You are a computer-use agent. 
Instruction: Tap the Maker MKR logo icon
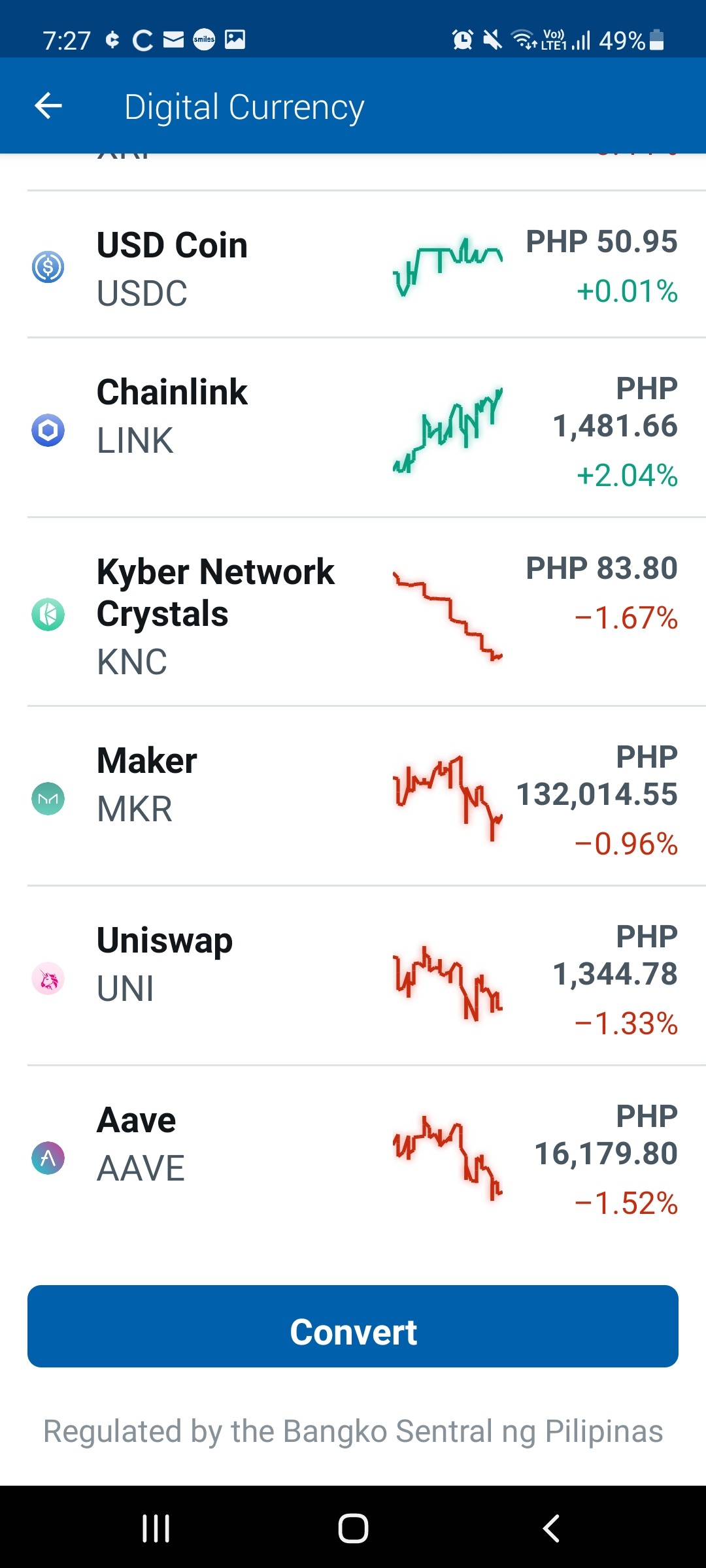48,798
